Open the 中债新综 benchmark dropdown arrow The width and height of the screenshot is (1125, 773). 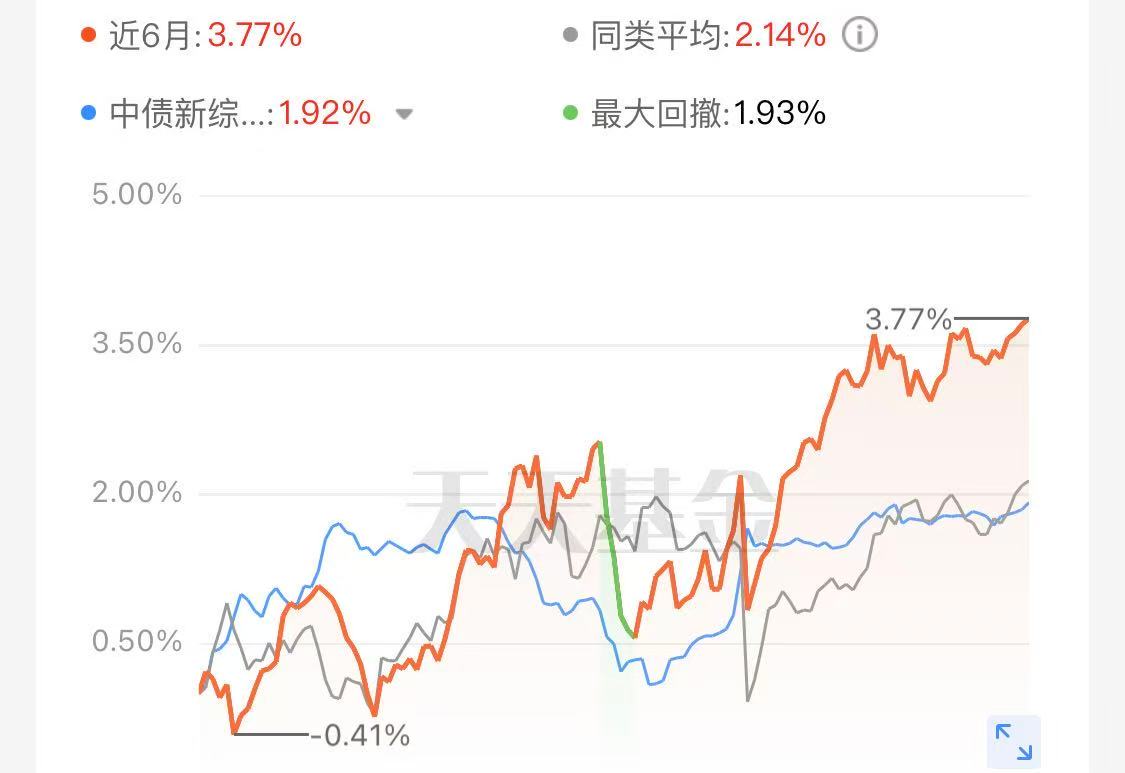[404, 114]
